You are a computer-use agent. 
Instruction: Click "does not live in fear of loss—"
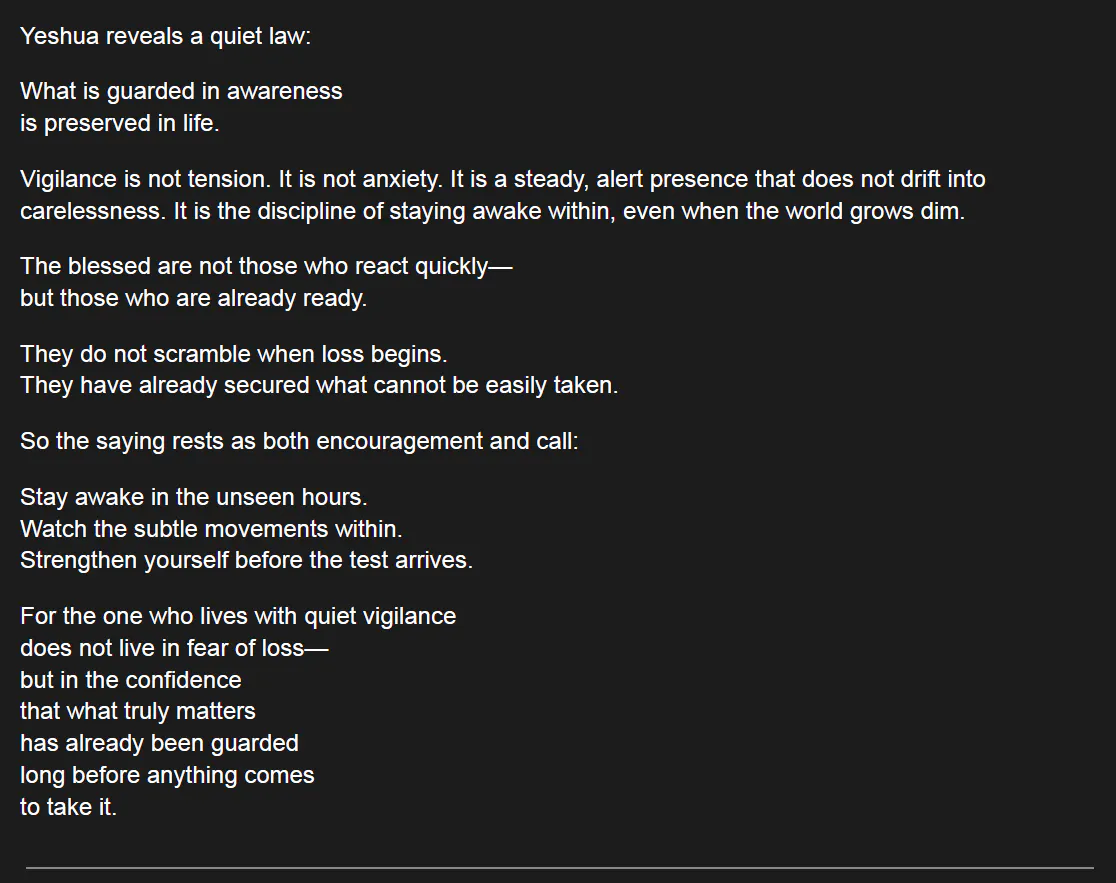174,648
